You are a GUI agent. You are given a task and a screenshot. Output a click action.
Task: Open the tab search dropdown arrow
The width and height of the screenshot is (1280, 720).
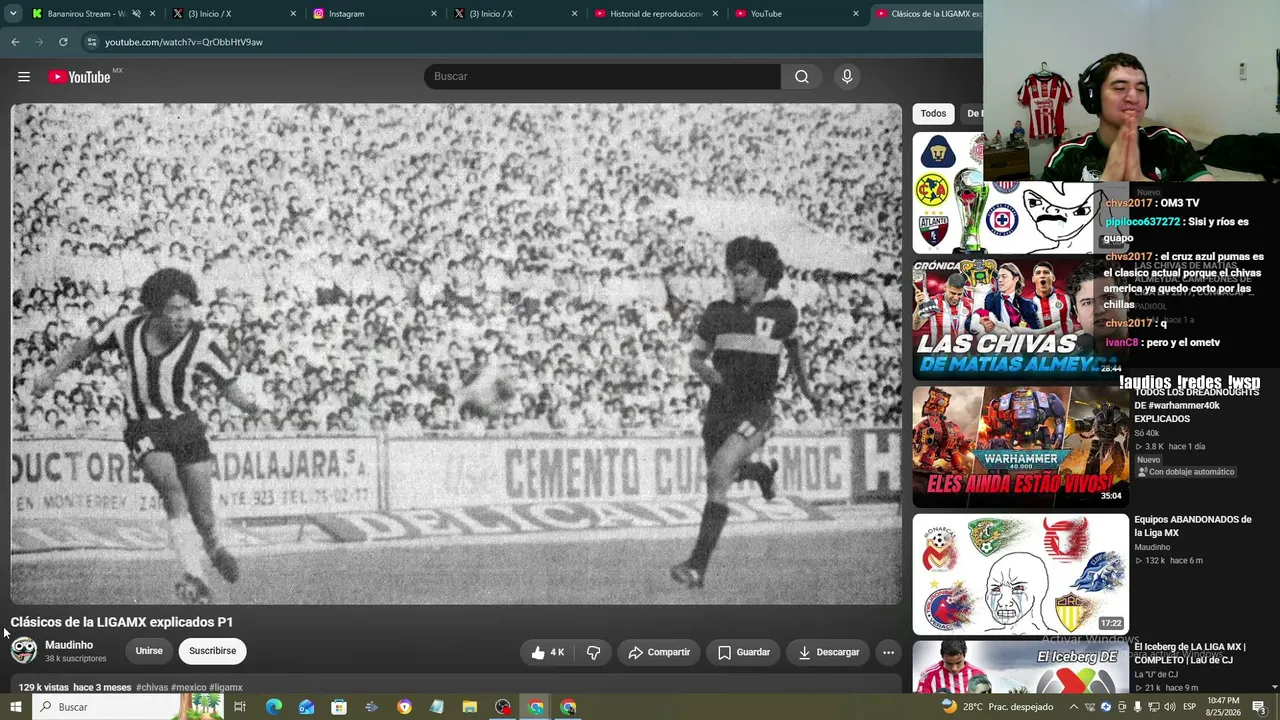point(13,14)
